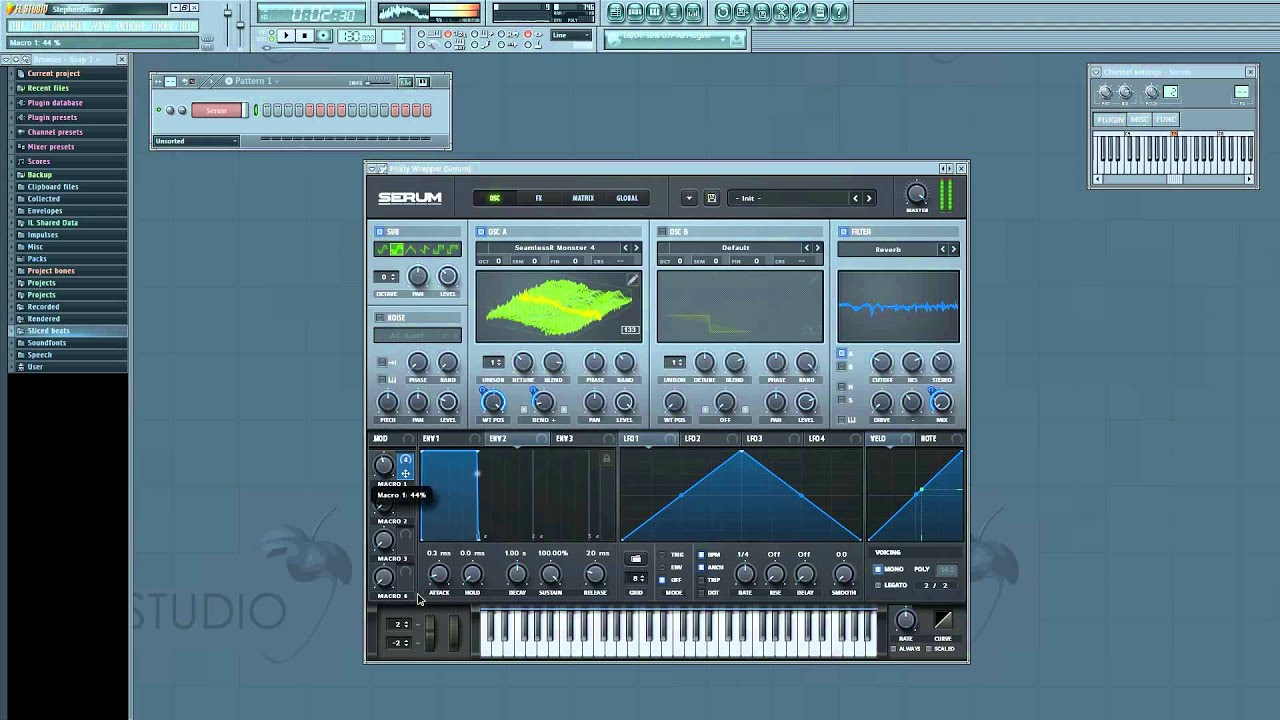Switch to the FX tab in Serum
The width and height of the screenshot is (1280, 720).
pyautogui.click(x=538, y=198)
